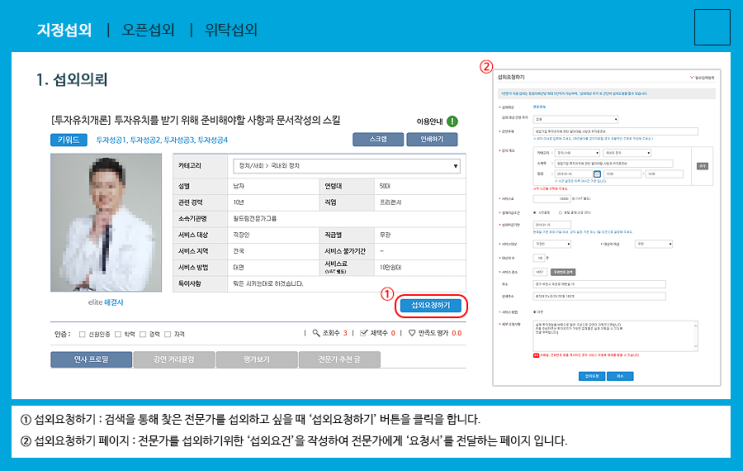The height and width of the screenshot is (471, 743).
Task: Click the magnifier icon beside 조회수
Action: 316,333
